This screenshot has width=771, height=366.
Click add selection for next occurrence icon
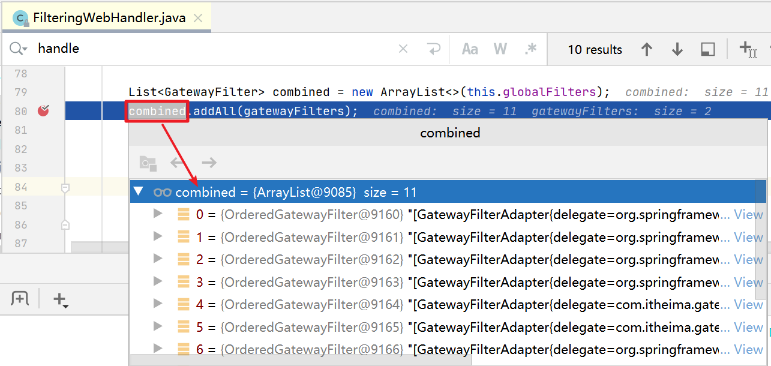coord(748,49)
